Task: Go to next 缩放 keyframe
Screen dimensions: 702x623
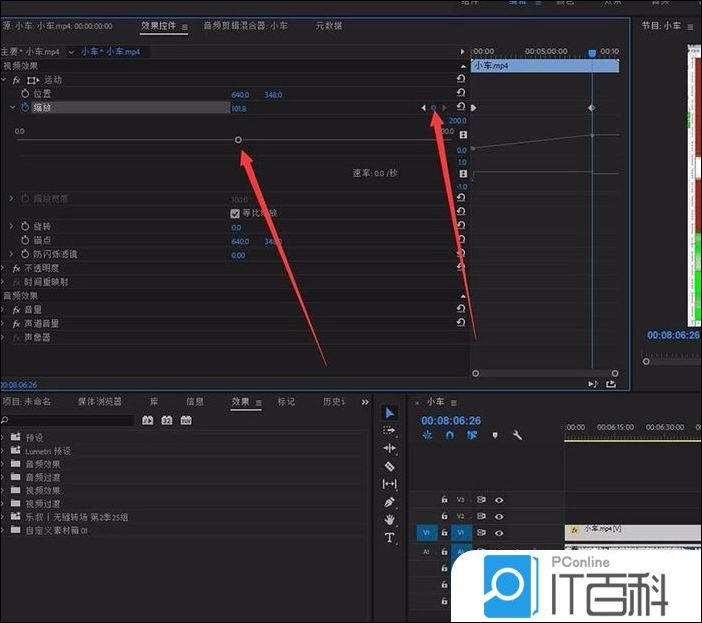Action: 444,108
